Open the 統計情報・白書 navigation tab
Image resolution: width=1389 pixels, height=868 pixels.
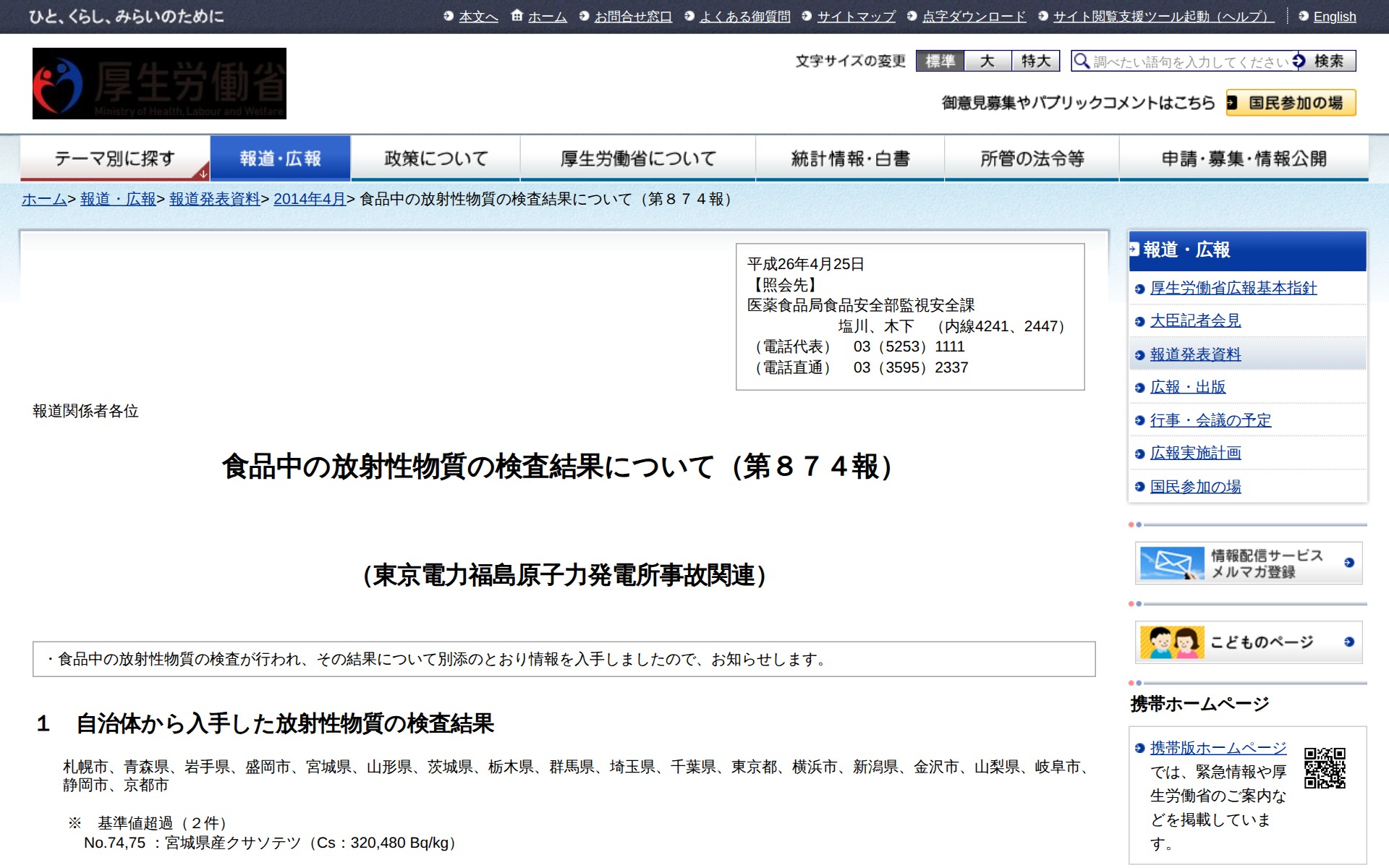pos(849,158)
